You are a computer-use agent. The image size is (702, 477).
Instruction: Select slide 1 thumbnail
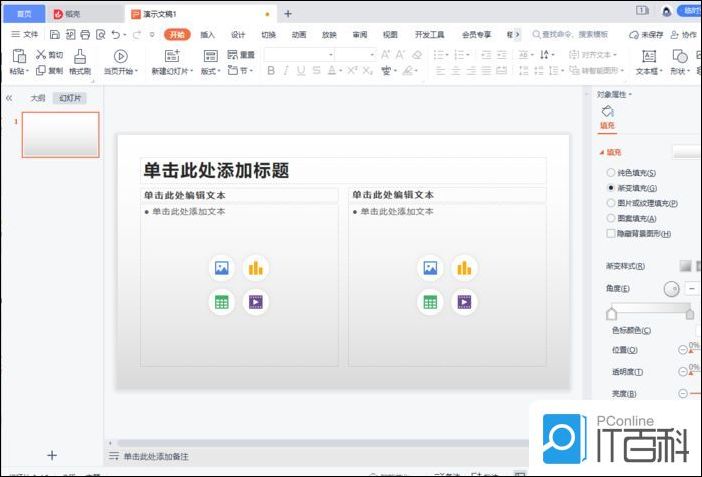pyautogui.click(x=60, y=135)
